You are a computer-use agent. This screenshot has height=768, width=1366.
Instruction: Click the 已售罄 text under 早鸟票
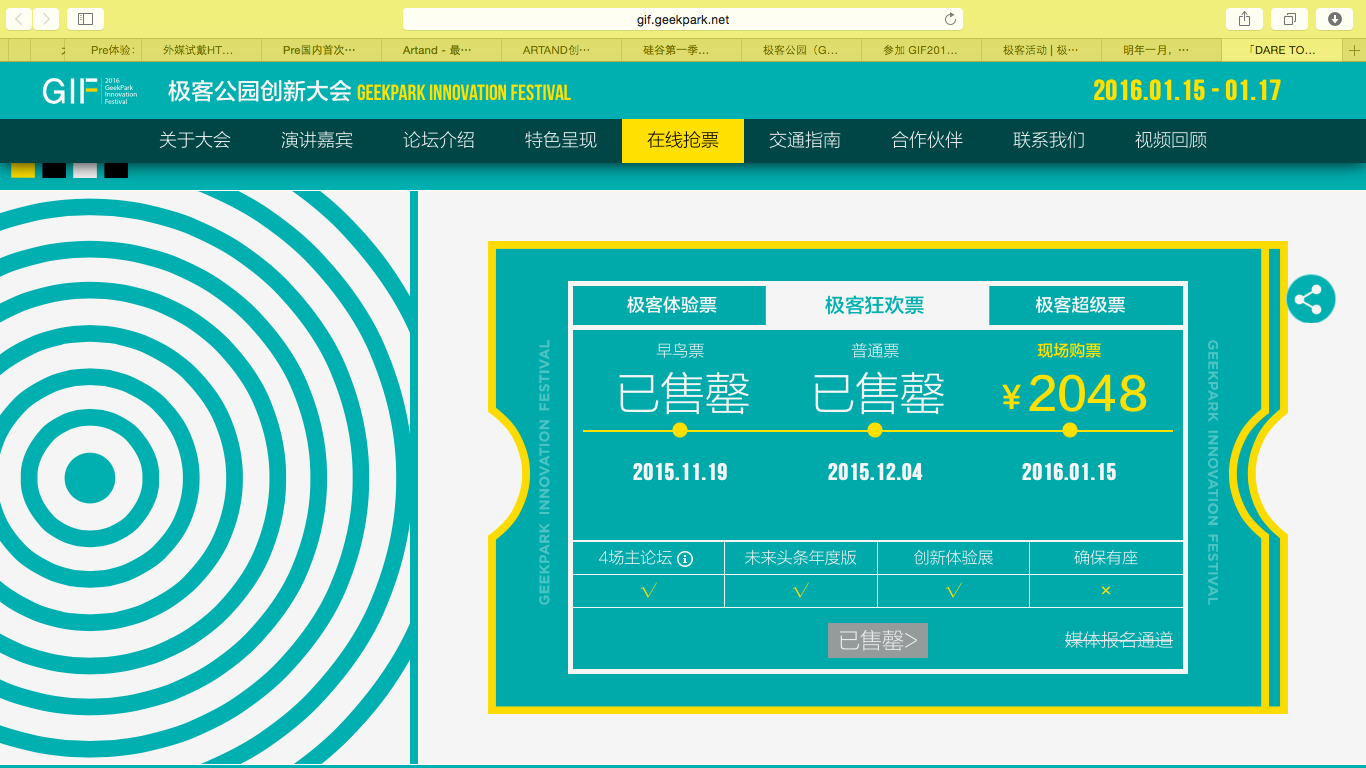[x=683, y=393]
